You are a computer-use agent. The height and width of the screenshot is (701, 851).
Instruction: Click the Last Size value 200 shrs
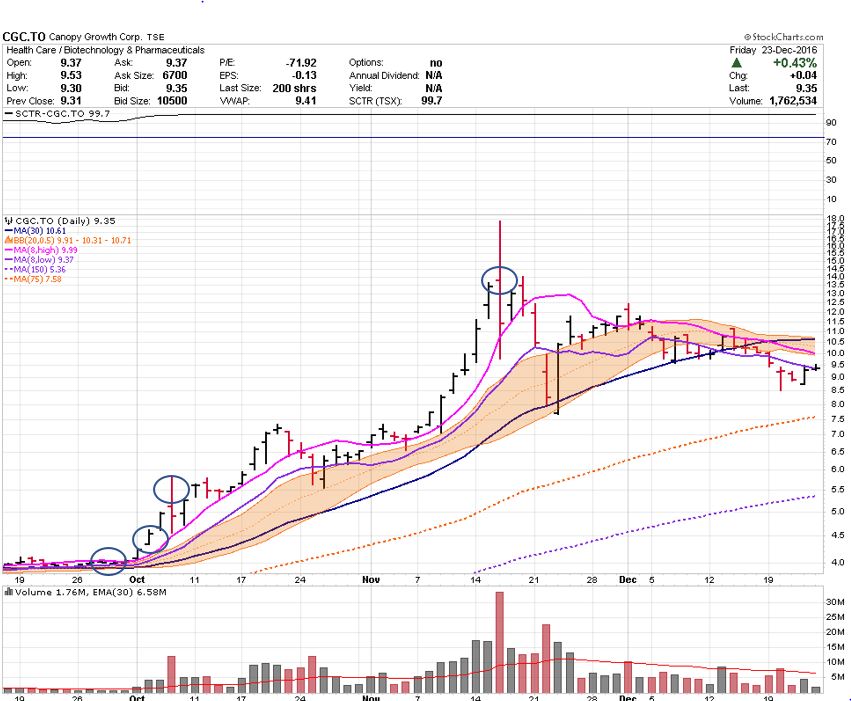tap(294, 88)
